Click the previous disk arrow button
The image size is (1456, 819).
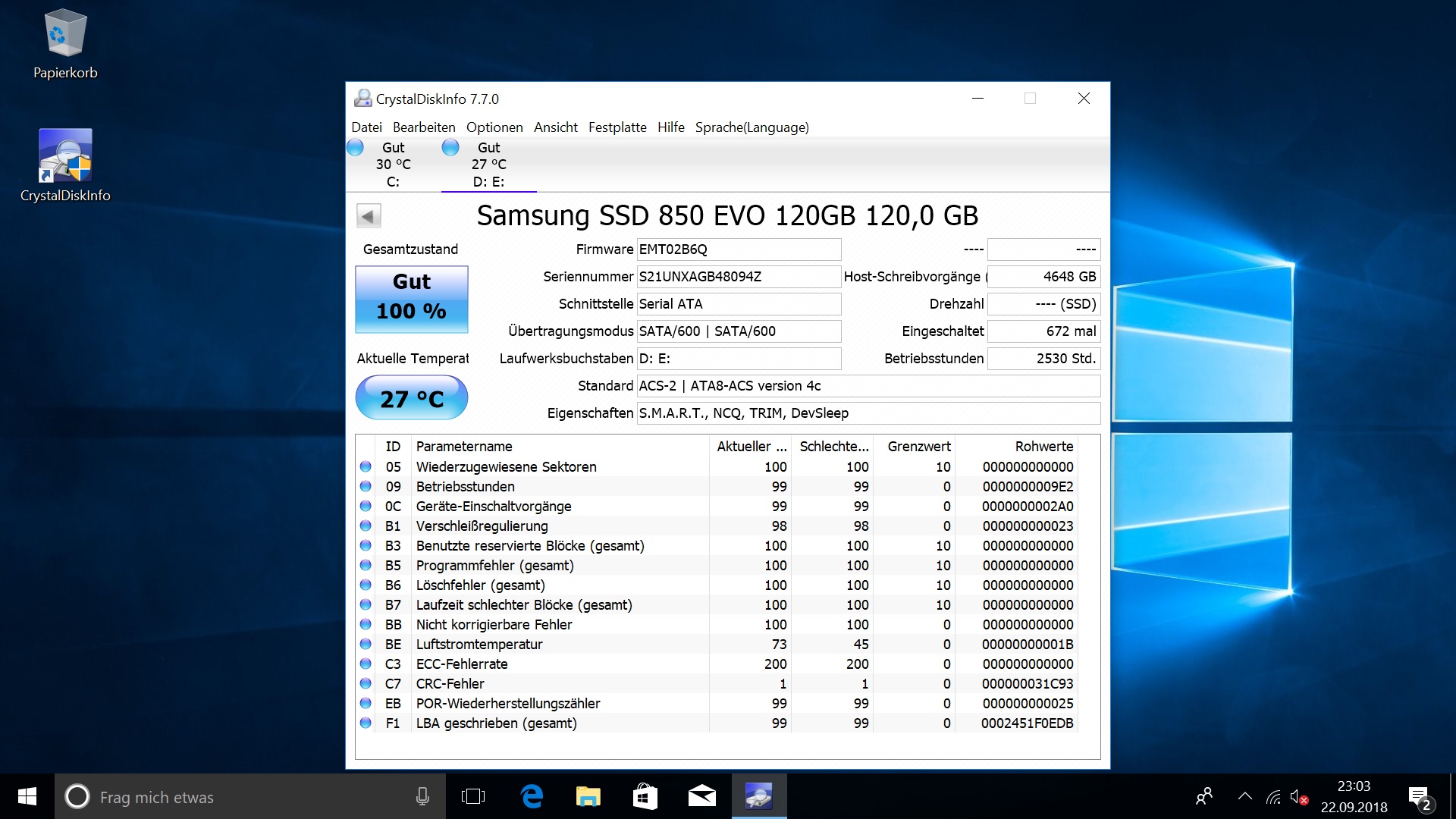point(369,216)
